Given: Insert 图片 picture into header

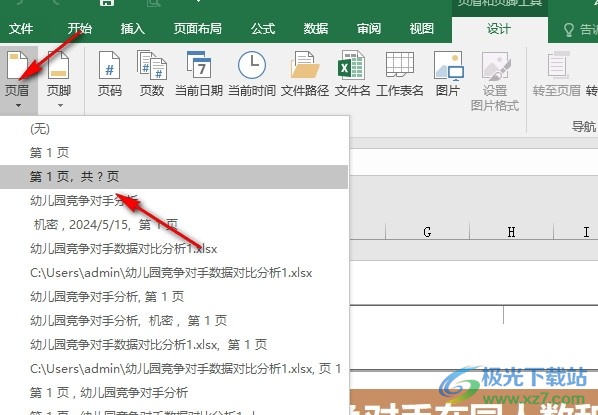Looking at the screenshot, I should (x=448, y=74).
